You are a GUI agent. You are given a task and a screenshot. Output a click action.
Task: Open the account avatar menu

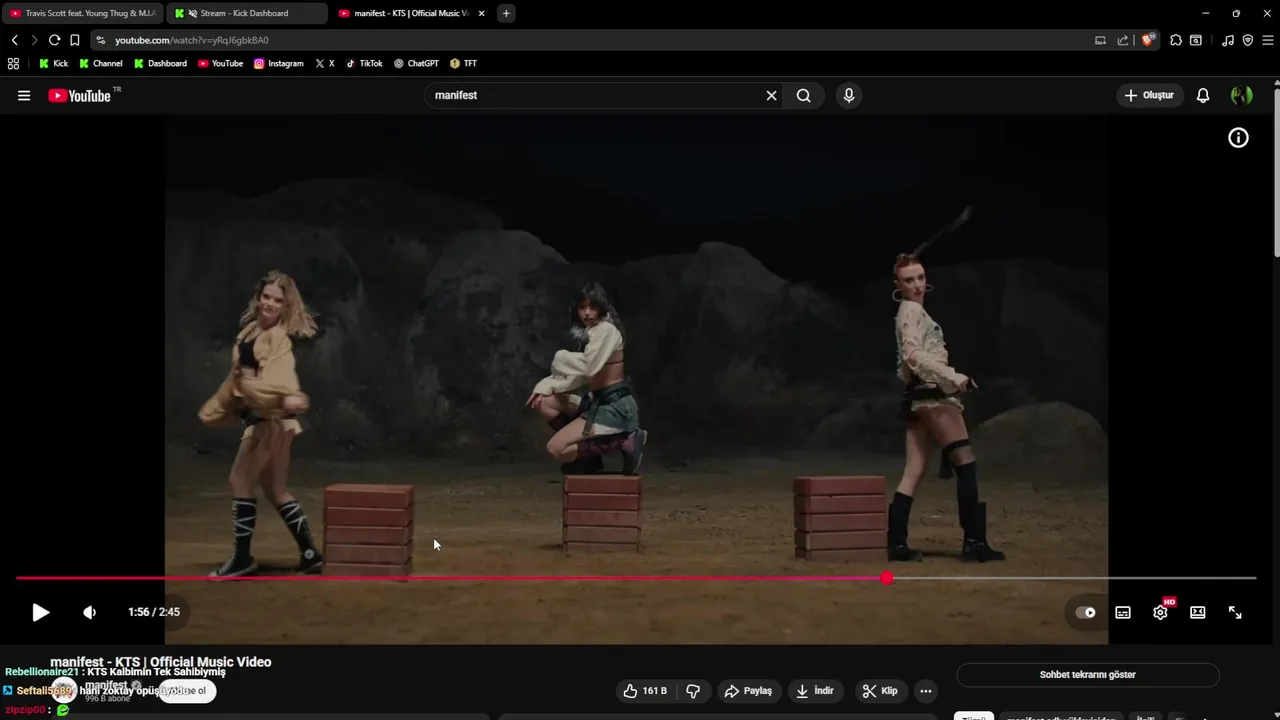point(1242,95)
